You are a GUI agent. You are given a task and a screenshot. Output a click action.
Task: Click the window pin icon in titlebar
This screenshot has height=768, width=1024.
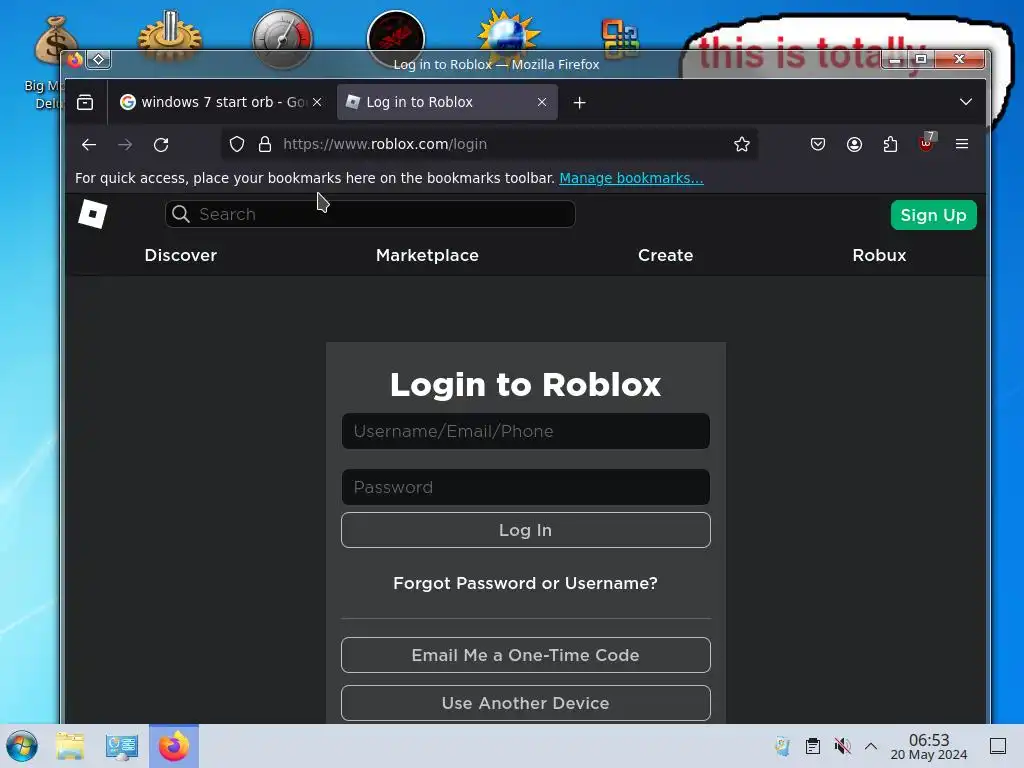coord(99,59)
